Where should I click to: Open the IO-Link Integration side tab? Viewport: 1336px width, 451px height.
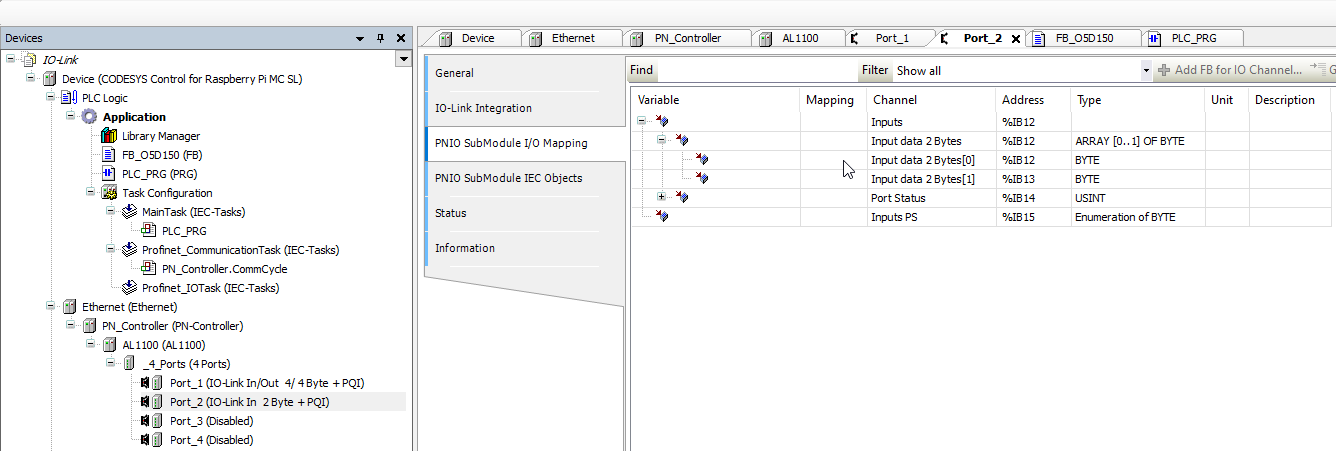tap(524, 108)
